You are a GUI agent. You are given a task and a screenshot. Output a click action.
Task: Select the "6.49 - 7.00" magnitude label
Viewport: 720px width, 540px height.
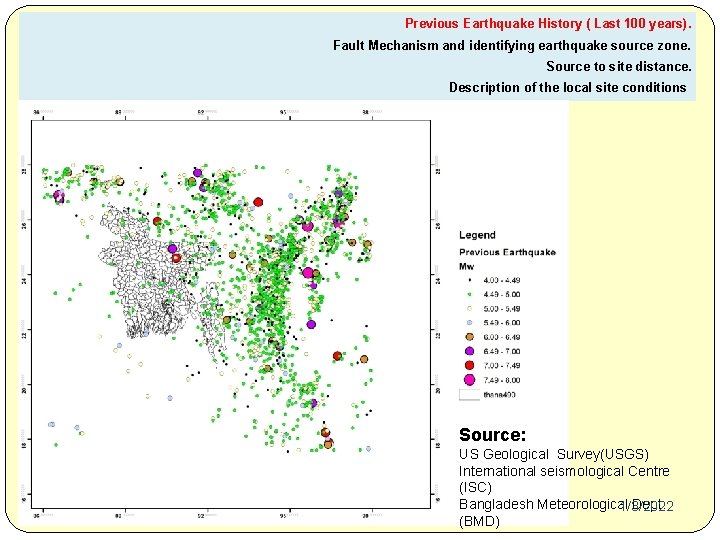pos(501,351)
